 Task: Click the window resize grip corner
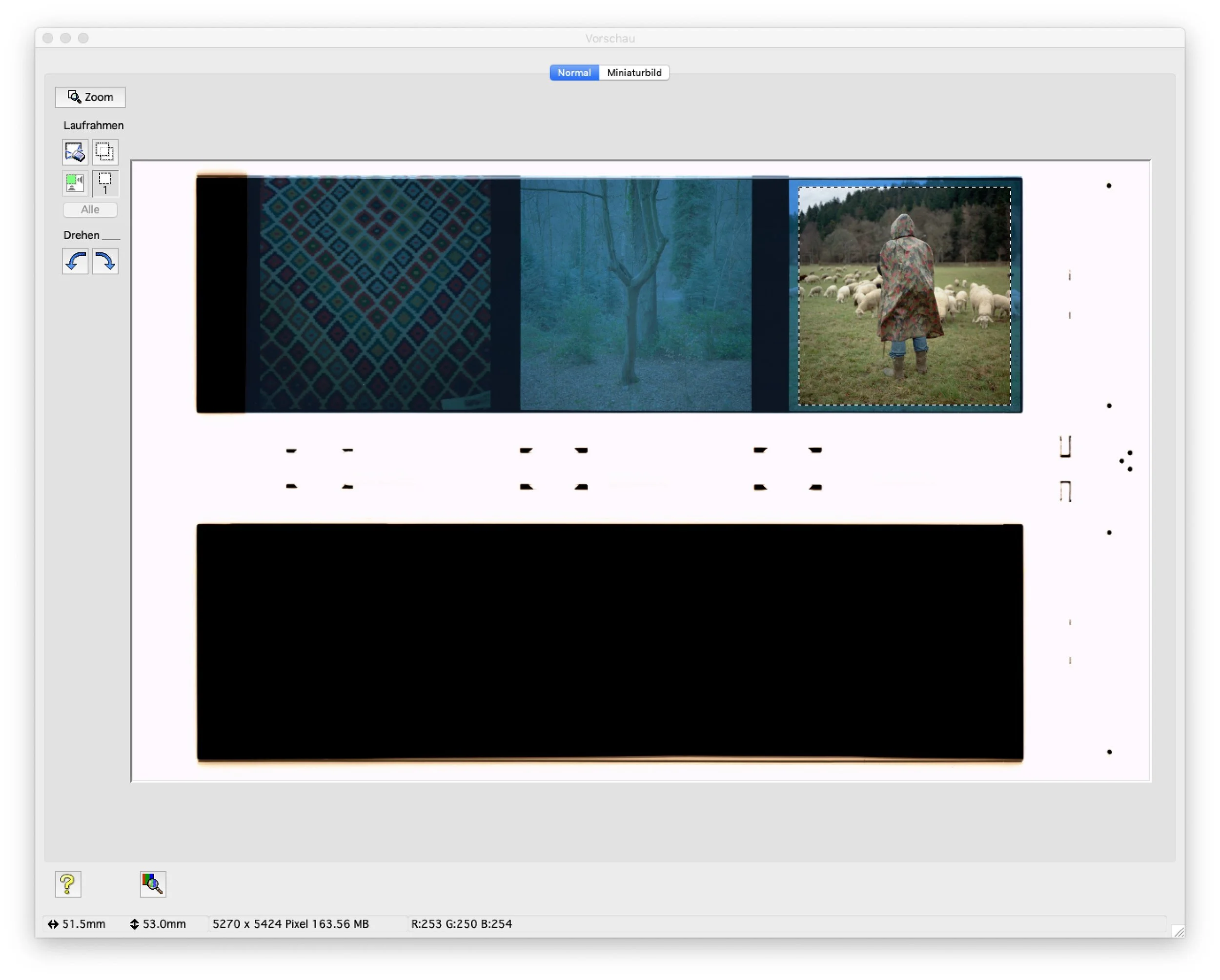(x=1179, y=932)
